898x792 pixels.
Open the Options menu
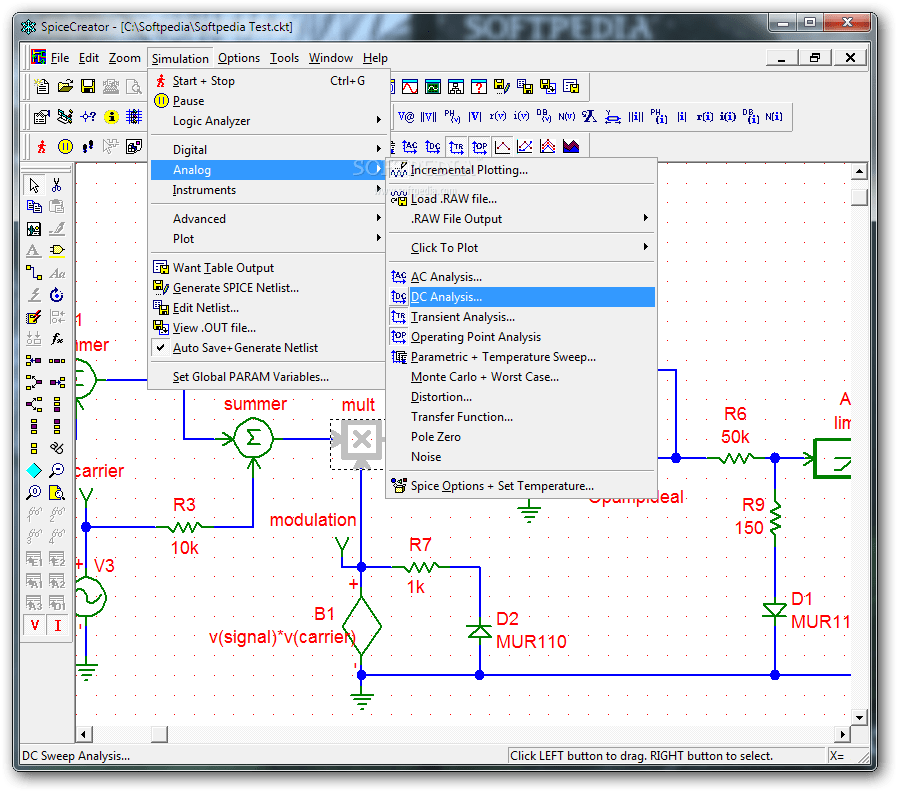pyautogui.click(x=239, y=57)
